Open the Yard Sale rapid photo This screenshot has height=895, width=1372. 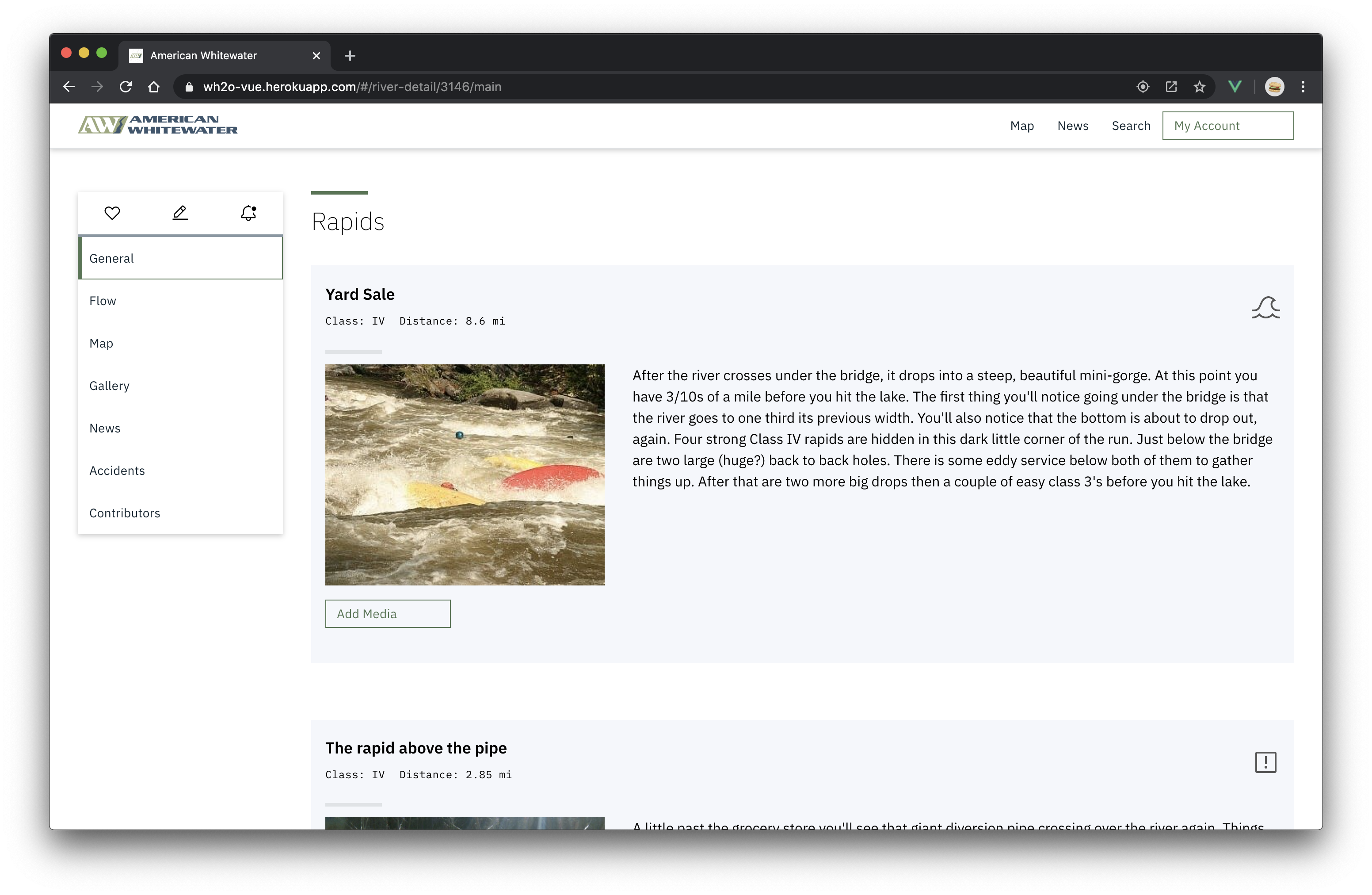pyautogui.click(x=465, y=474)
